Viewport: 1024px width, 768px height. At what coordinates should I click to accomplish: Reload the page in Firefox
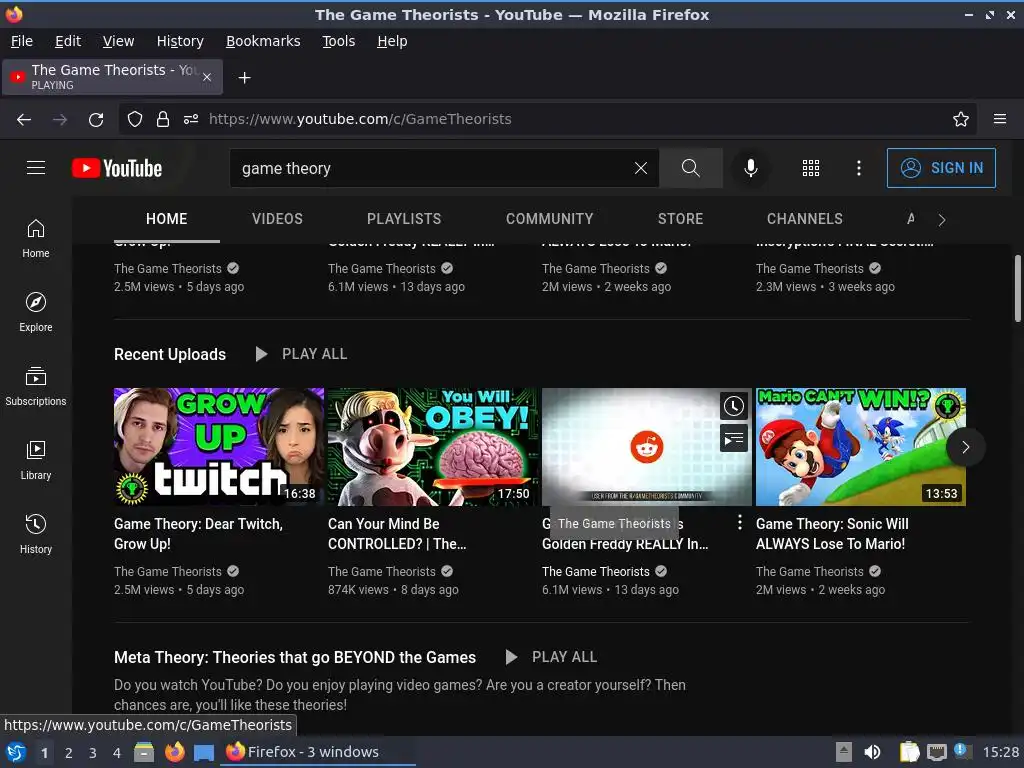click(96, 119)
